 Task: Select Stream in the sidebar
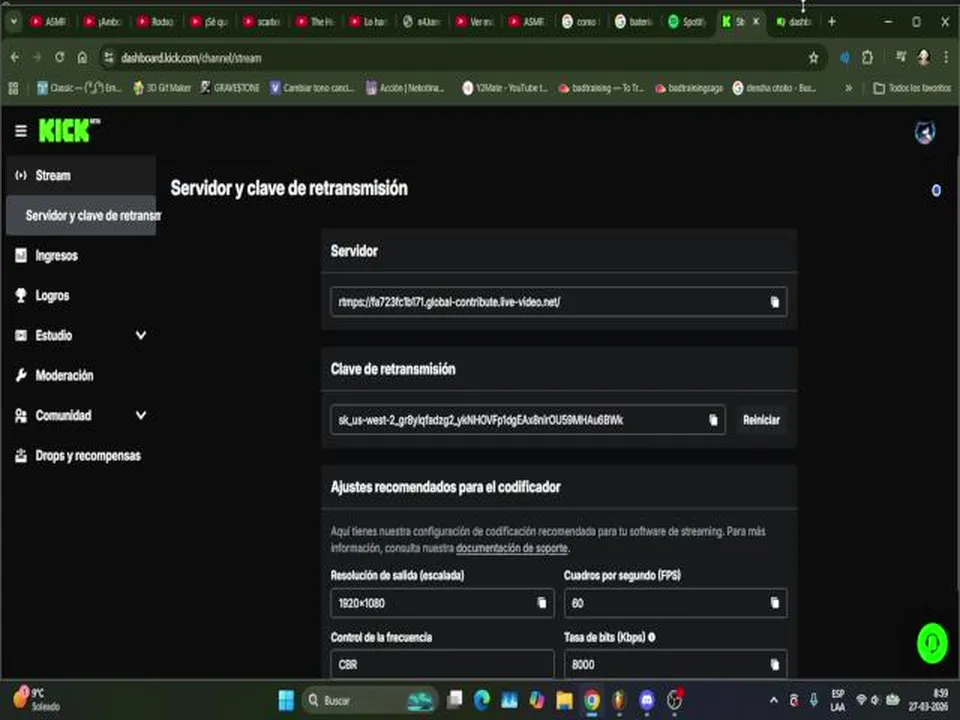pyautogui.click(x=81, y=176)
